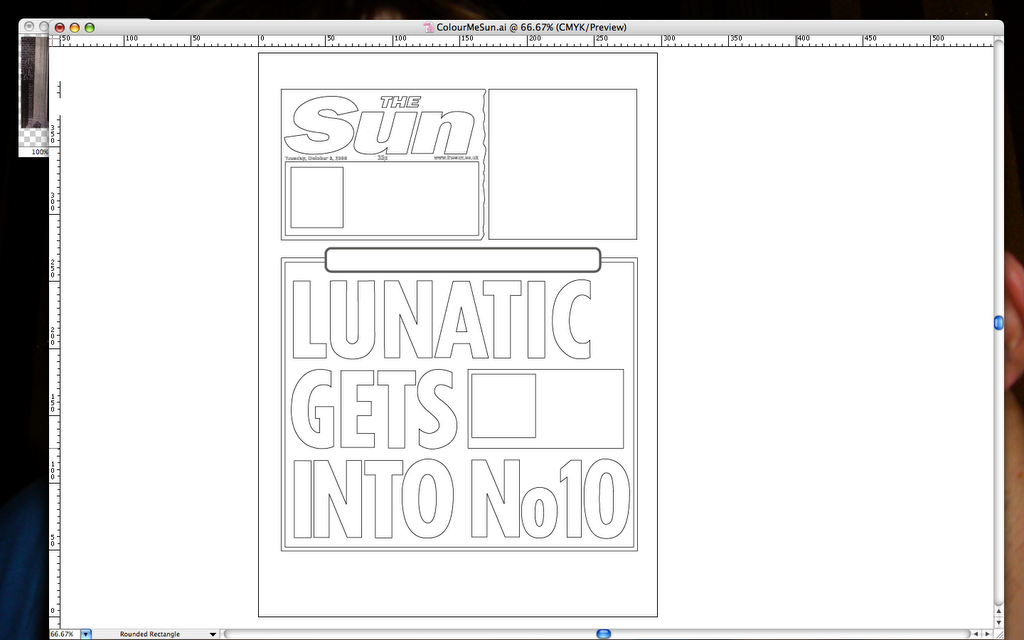The width and height of the screenshot is (1024, 640).
Task: Zoom ColourMeSun.ai window with the green button
Action: [x=89, y=27]
